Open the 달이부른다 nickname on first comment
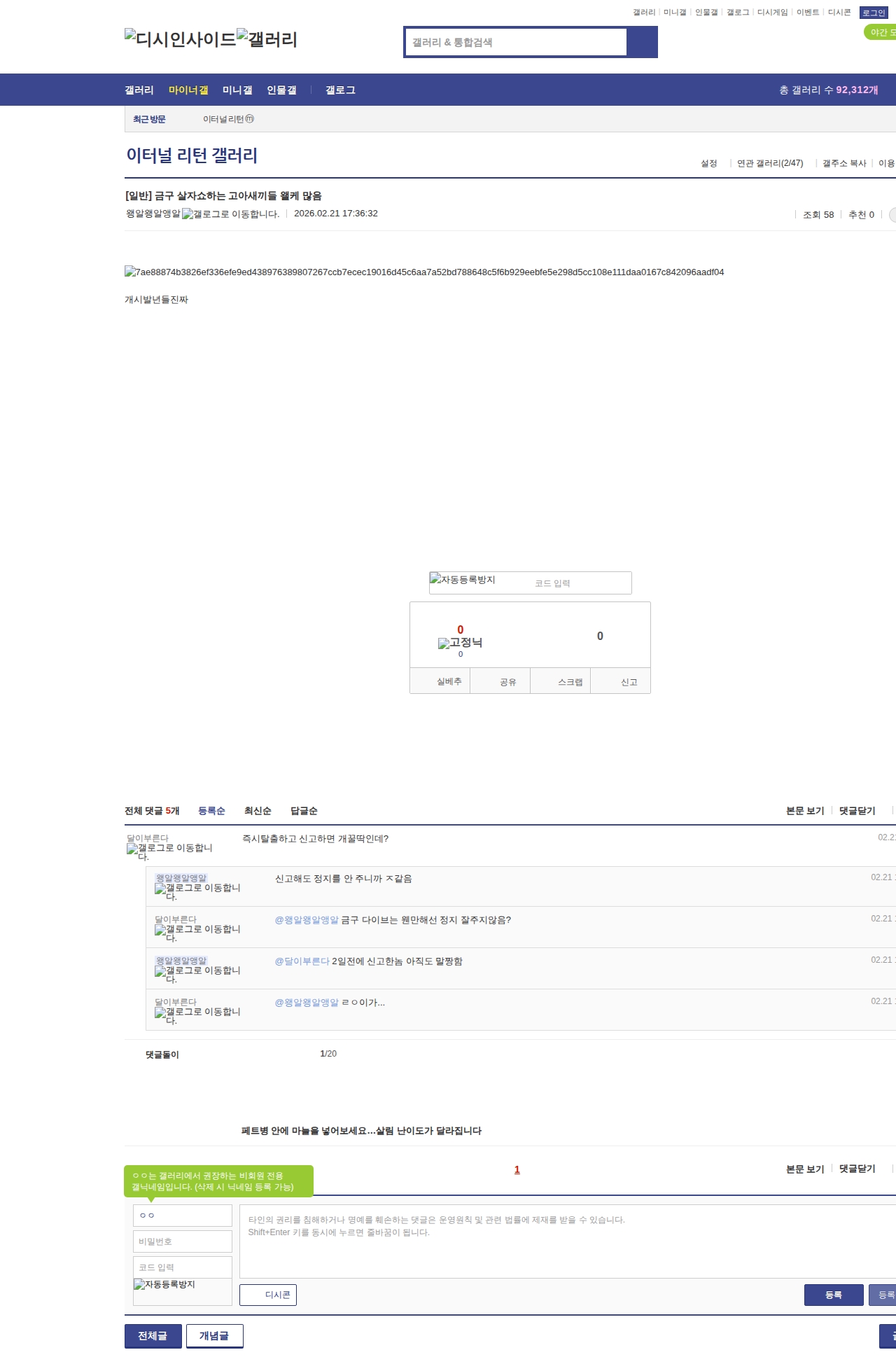This screenshot has width=896, height=1371. click(148, 838)
